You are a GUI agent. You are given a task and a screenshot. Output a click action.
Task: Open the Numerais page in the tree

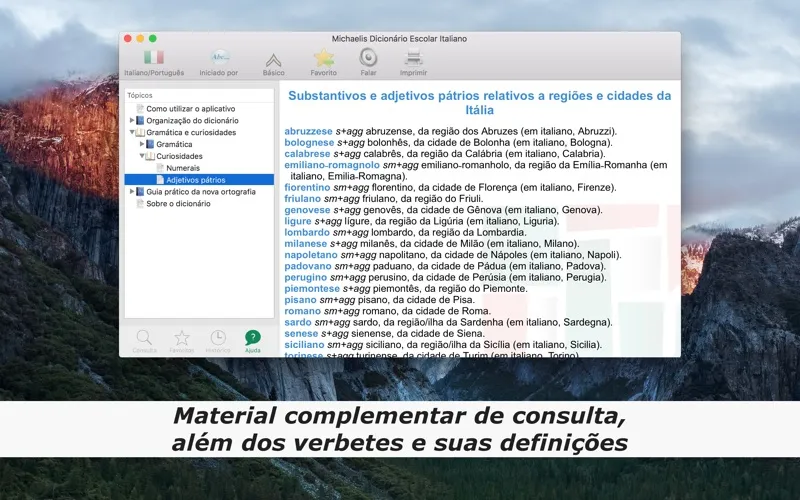[183, 168]
